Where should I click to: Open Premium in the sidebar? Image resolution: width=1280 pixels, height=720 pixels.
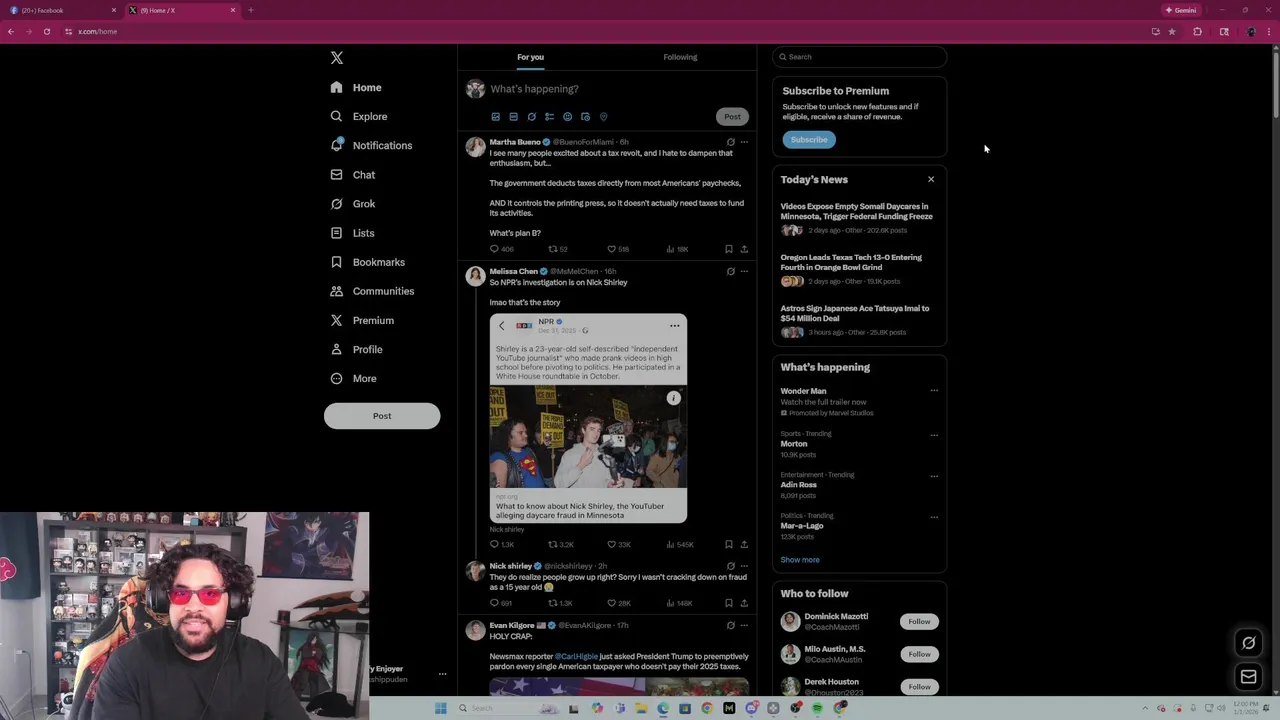(362, 320)
